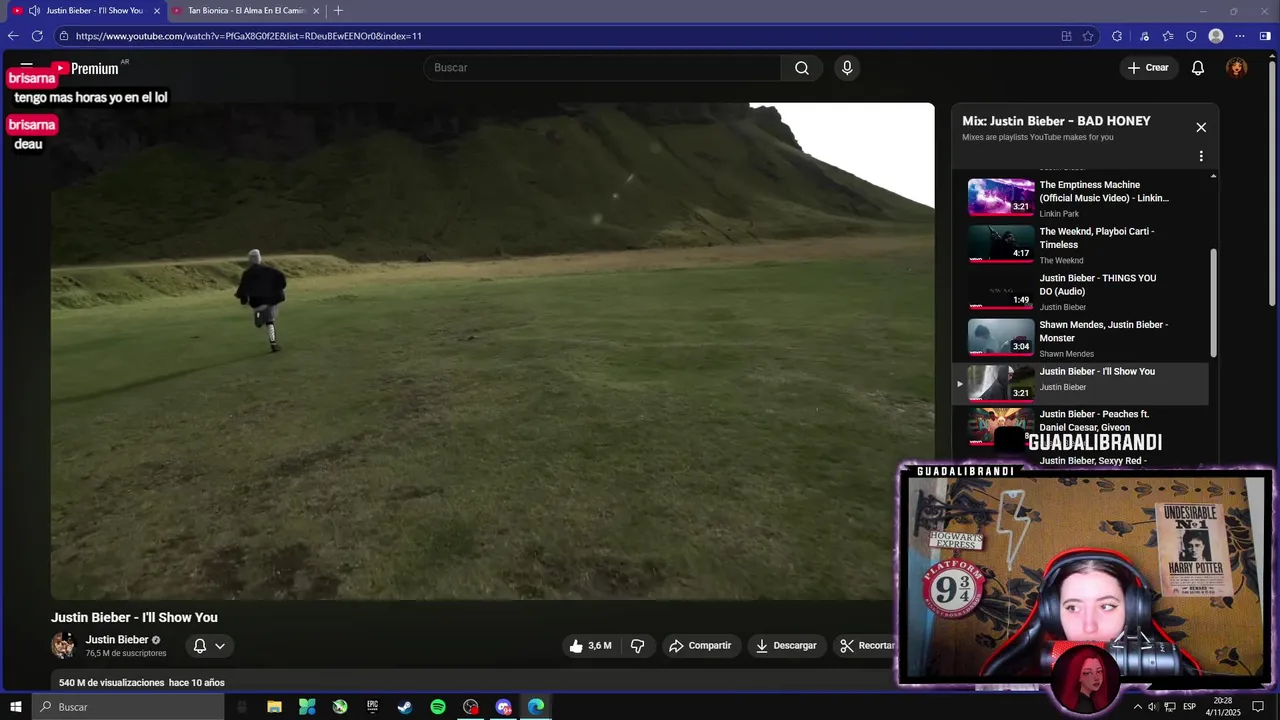Open browser essentials shield icon

pyautogui.click(x=1191, y=36)
